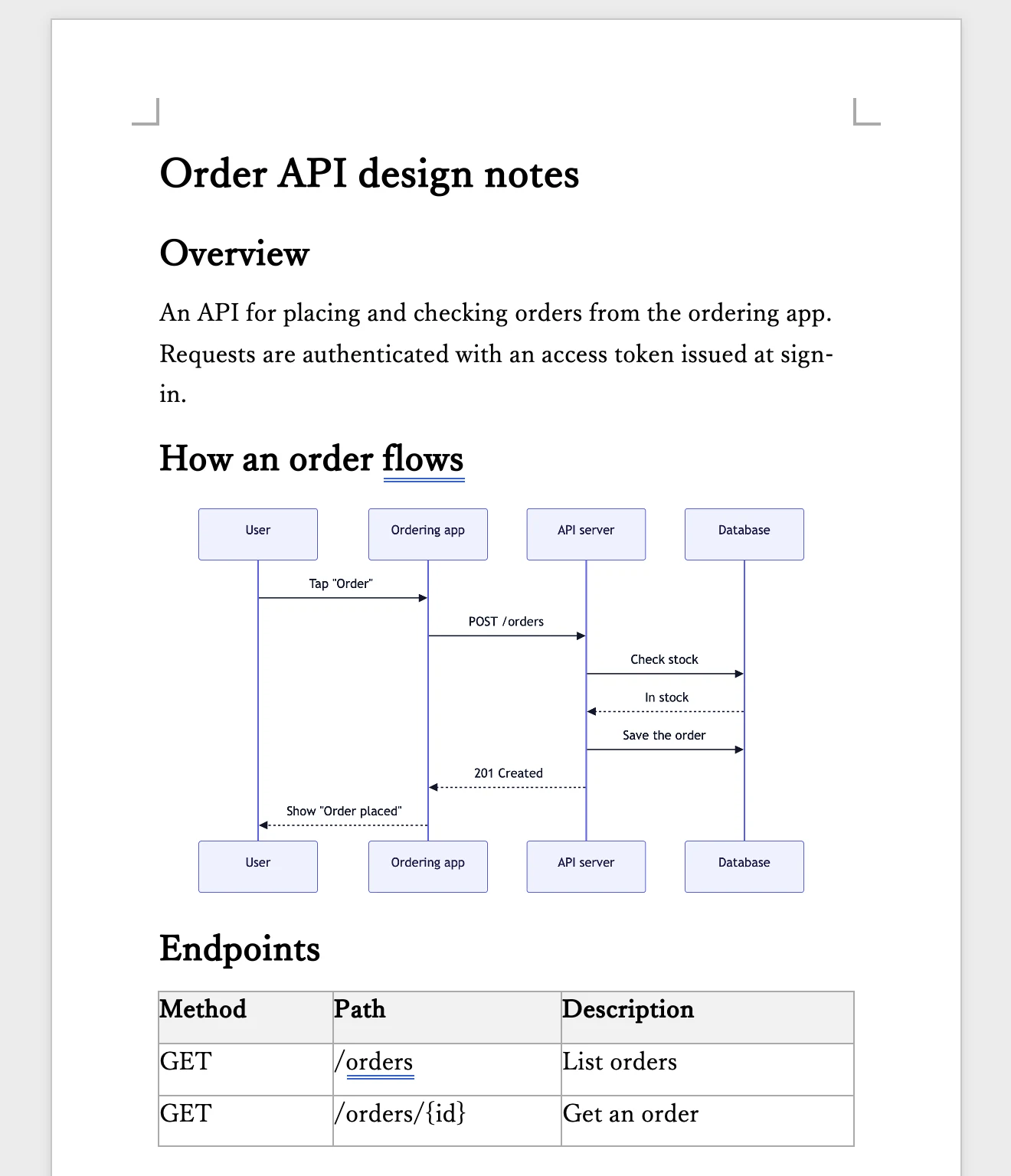Select the User box at the diagram bottom
The image size is (1011, 1176).
pyautogui.click(x=258, y=867)
